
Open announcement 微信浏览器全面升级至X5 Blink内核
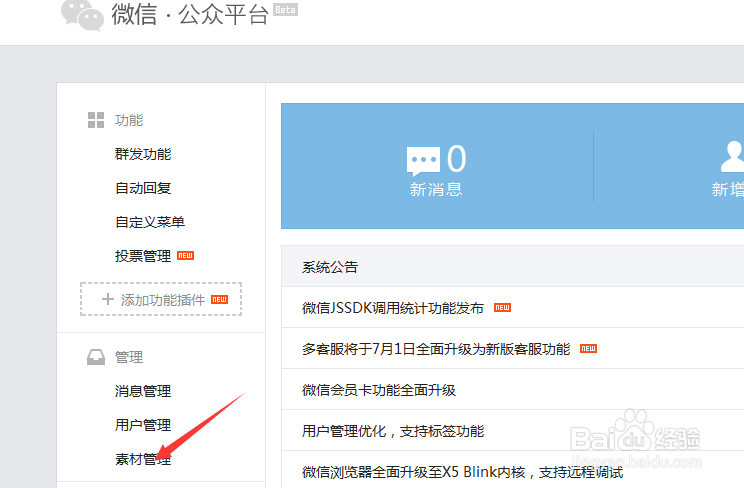coord(463,472)
